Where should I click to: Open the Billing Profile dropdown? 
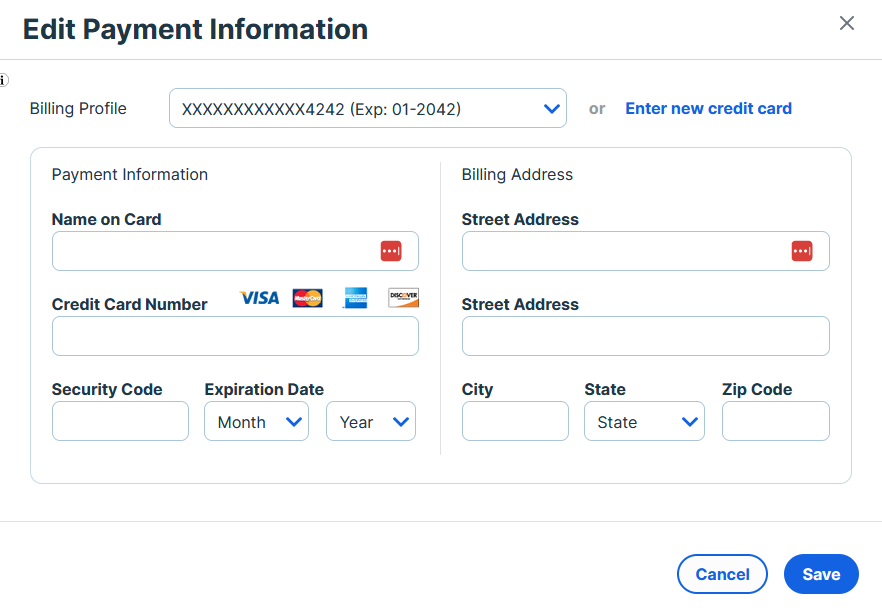367,109
